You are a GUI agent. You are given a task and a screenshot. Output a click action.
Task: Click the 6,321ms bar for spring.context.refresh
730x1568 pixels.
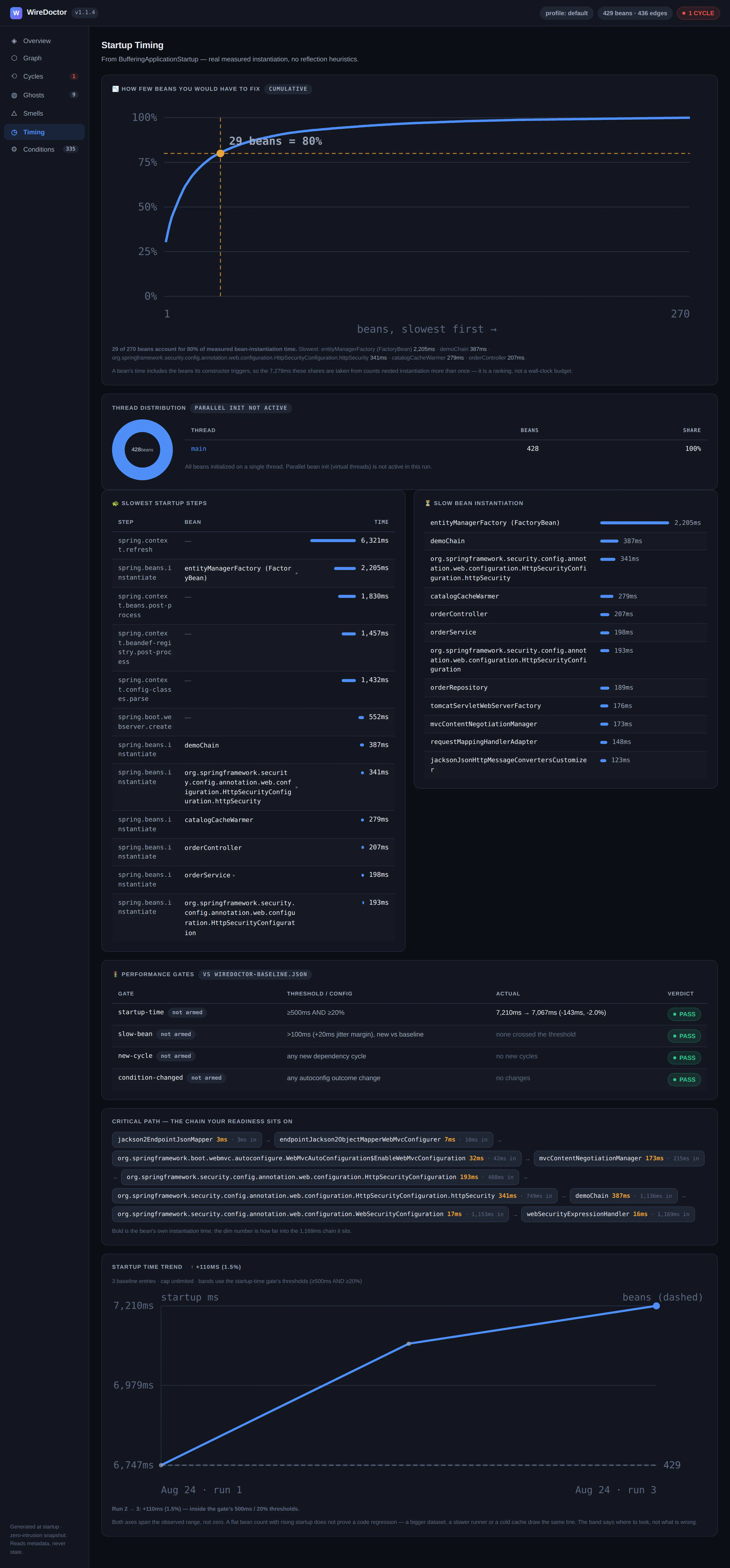333,541
